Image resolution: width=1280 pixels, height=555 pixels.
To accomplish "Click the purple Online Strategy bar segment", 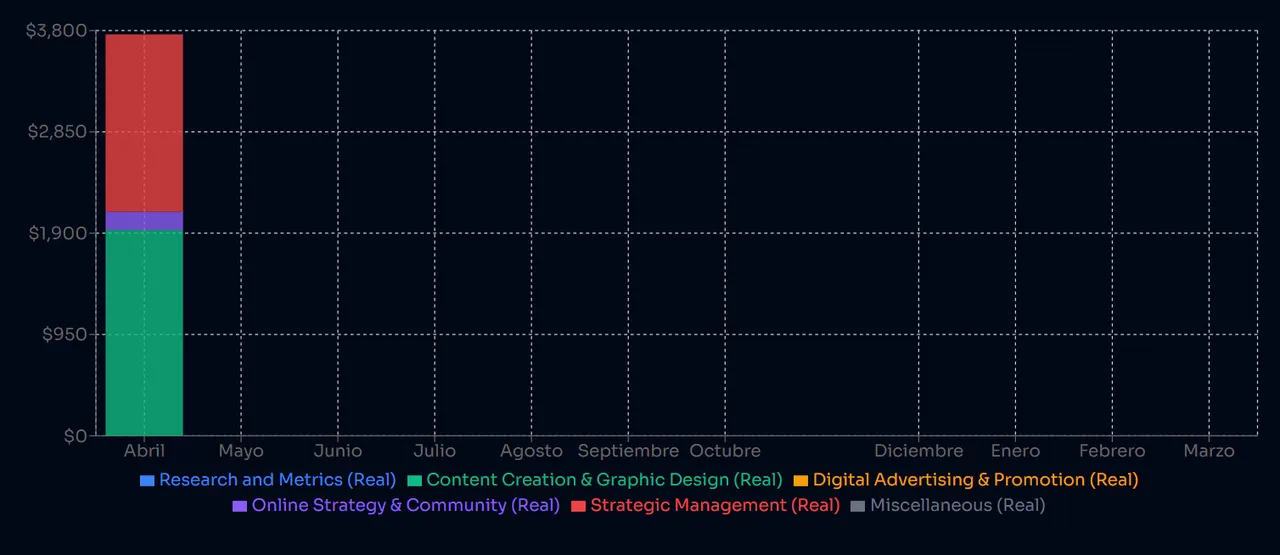I will pos(144,221).
